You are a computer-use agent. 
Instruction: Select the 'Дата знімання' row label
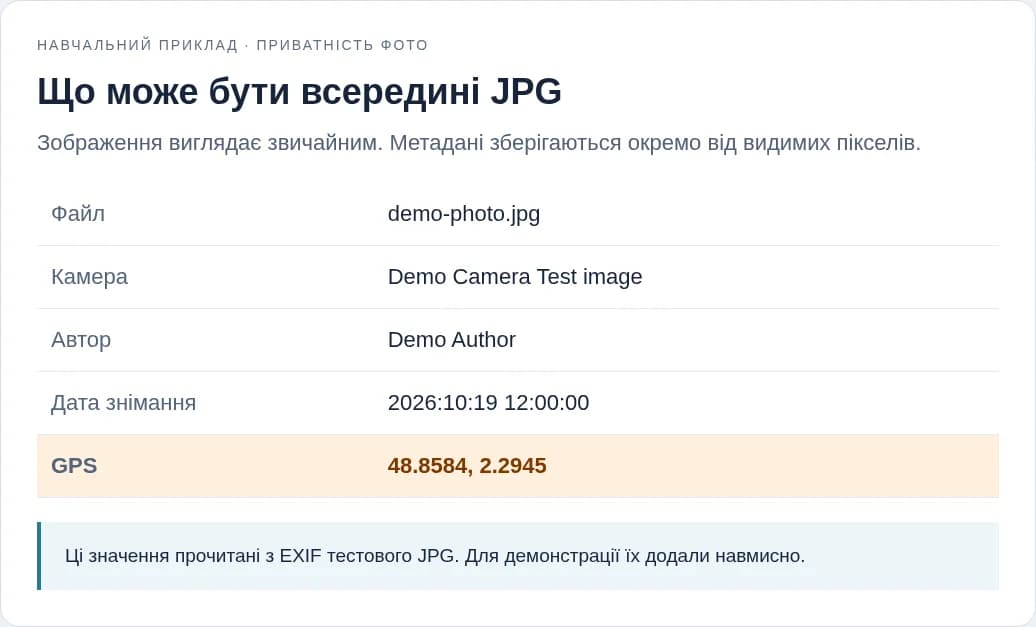click(x=124, y=402)
